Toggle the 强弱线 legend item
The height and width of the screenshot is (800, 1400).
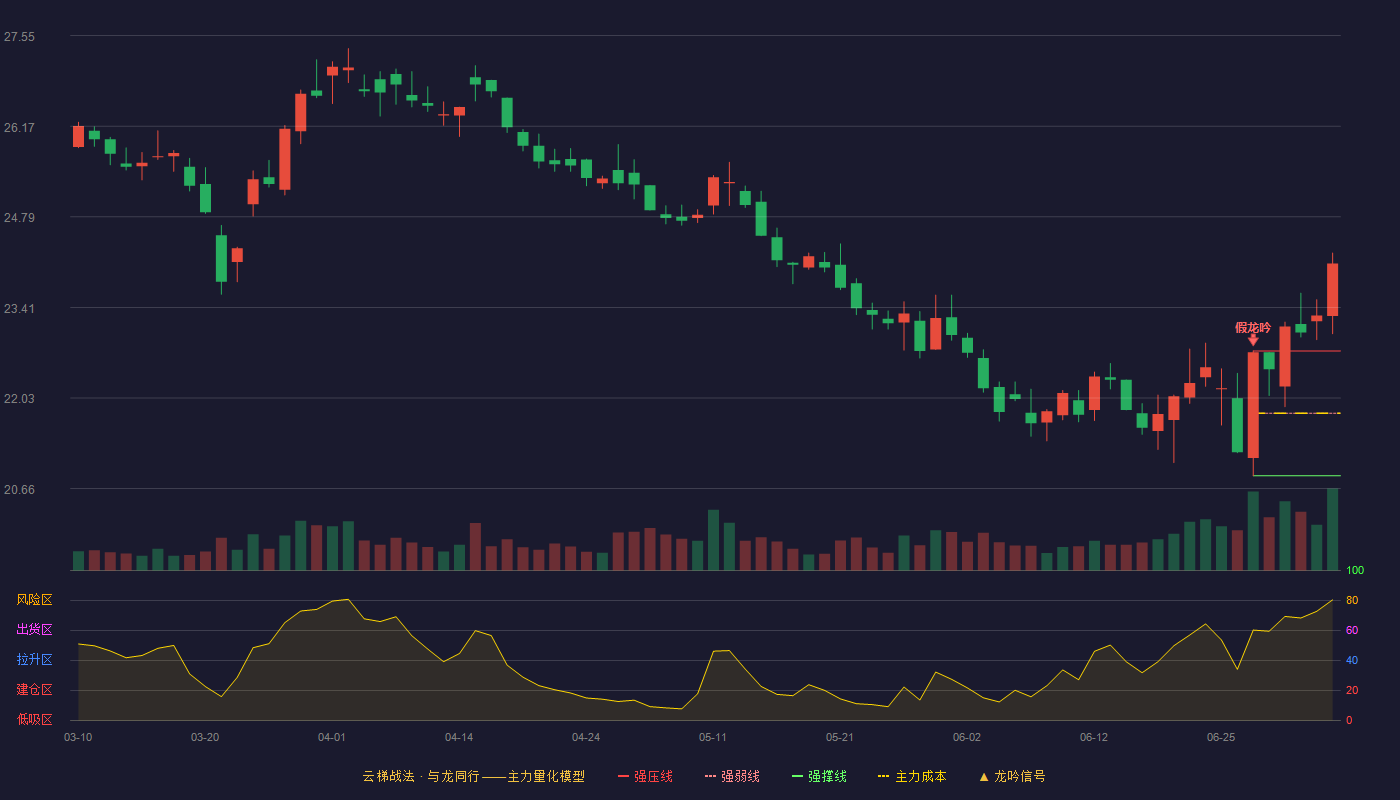pos(732,776)
